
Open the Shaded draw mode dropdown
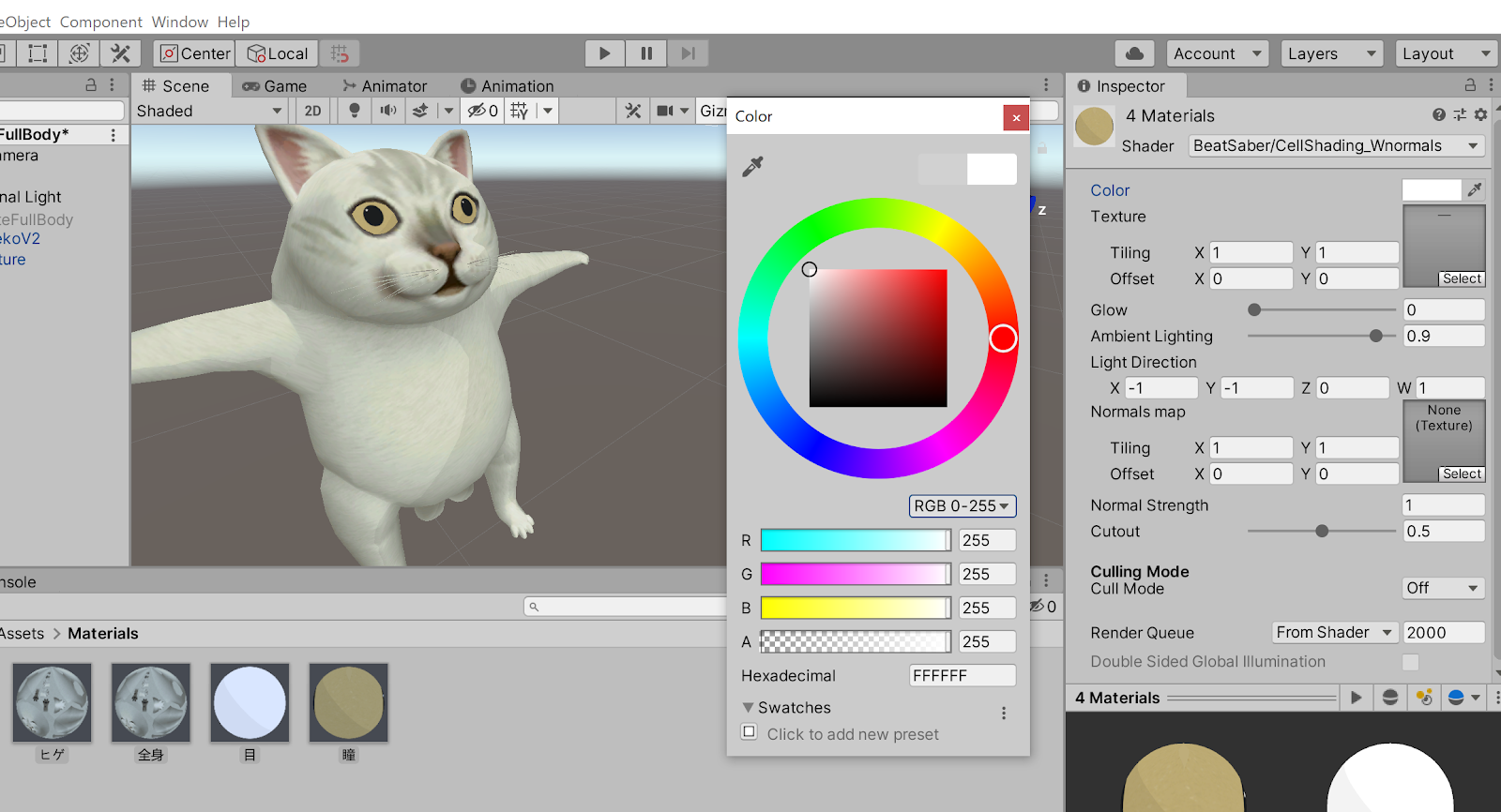tap(209, 111)
